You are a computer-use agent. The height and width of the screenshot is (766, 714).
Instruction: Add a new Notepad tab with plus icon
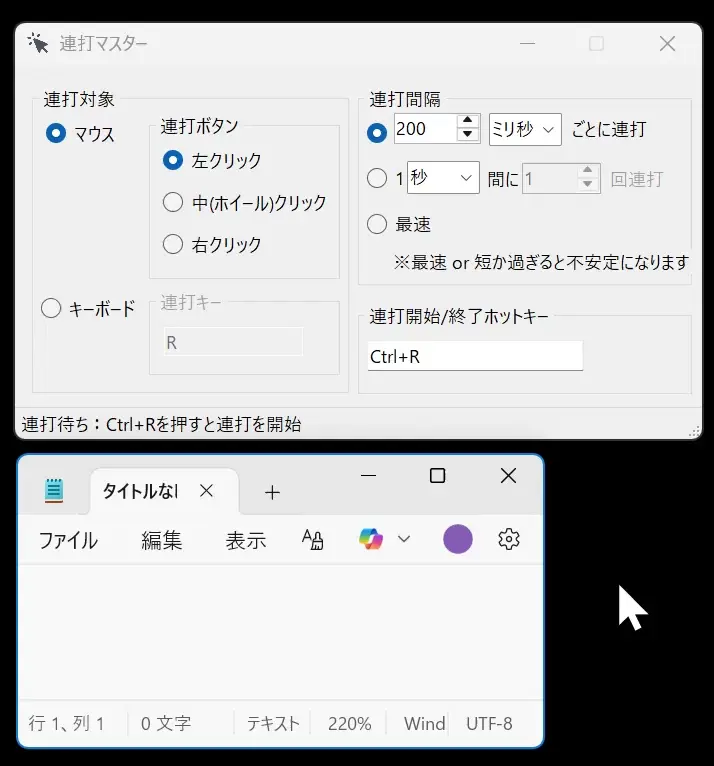[x=272, y=492]
